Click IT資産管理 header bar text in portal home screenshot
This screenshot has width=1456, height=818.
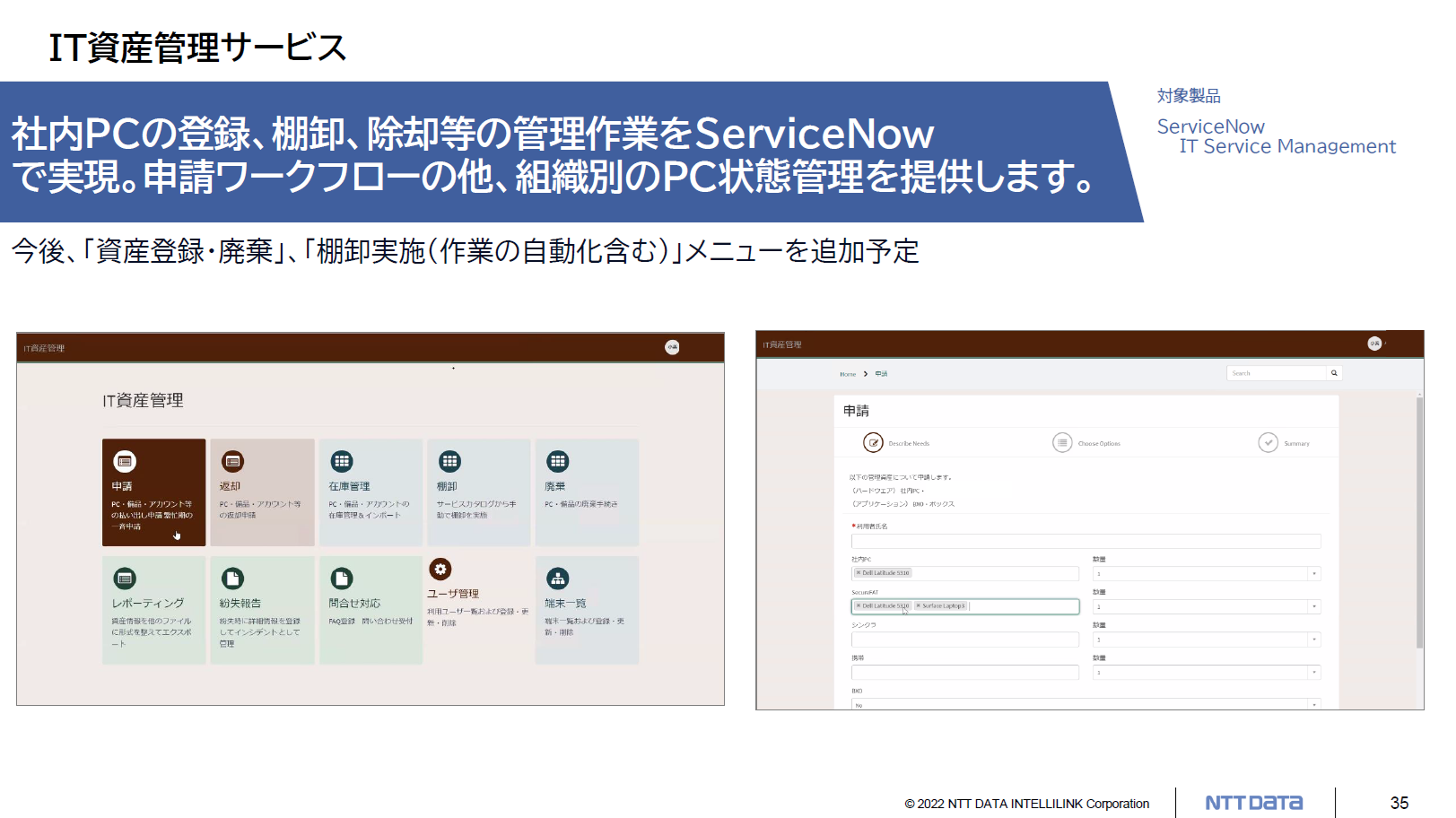pyautogui.click(x=44, y=348)
